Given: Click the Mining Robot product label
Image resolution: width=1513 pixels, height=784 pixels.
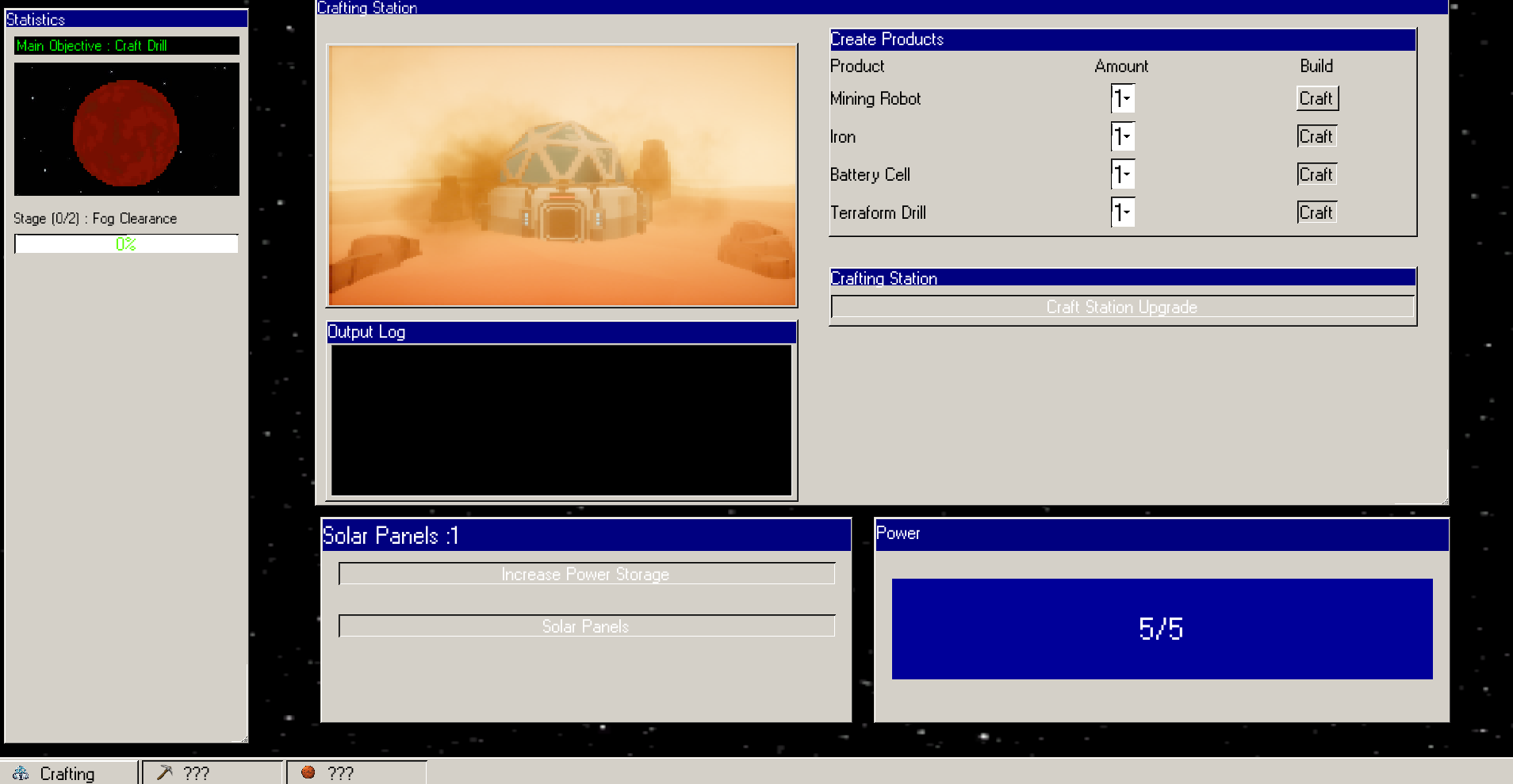Looking at the screenshot, I should point(875,98).
